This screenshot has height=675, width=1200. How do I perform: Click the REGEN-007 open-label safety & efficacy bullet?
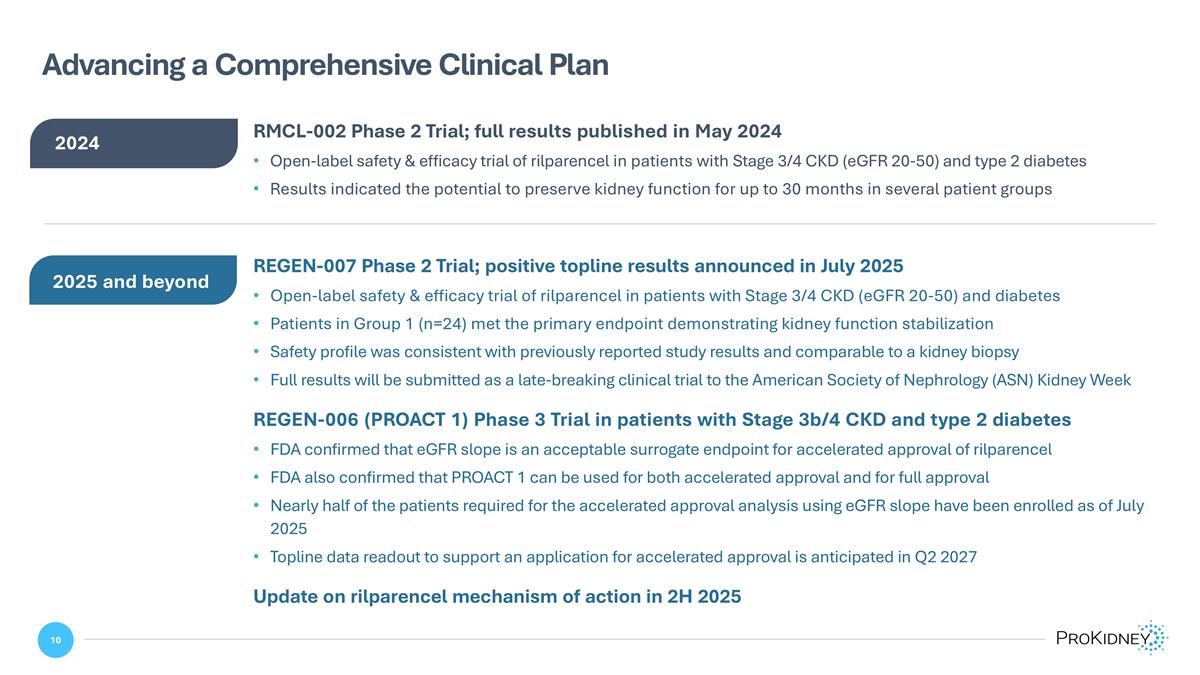[x=665, y=296]
